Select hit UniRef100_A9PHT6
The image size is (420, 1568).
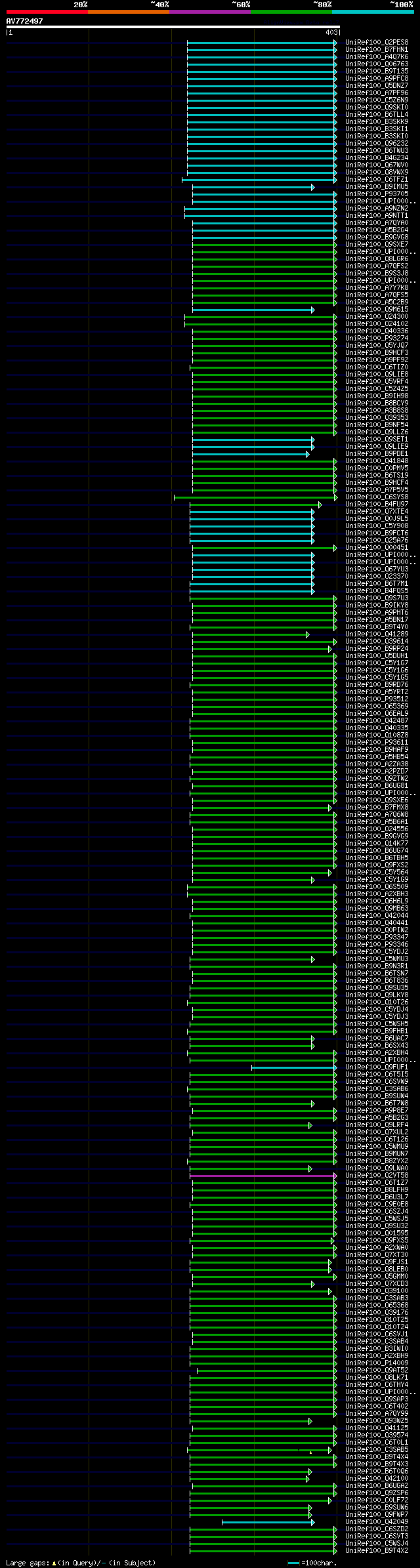tap(377, 613)
